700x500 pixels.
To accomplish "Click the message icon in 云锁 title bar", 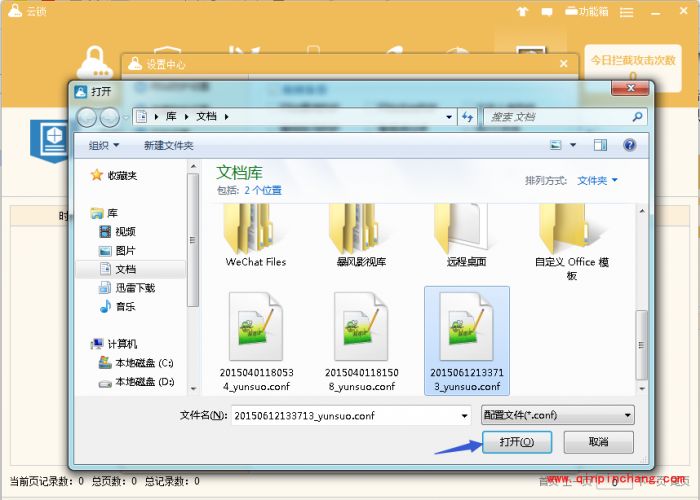I will click(x=547, y=12).
